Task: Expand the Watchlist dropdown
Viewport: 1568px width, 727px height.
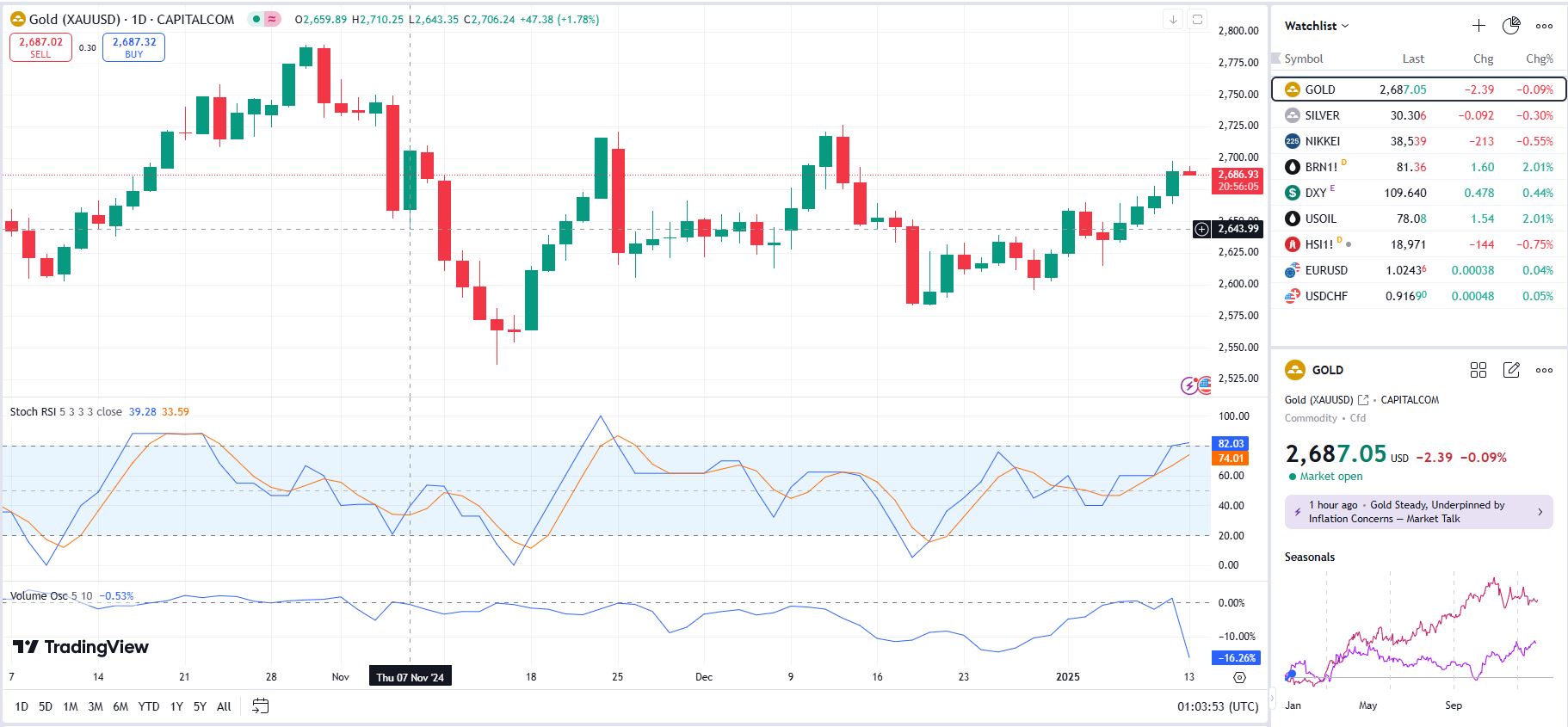Action: click(x=1317, y=26)
